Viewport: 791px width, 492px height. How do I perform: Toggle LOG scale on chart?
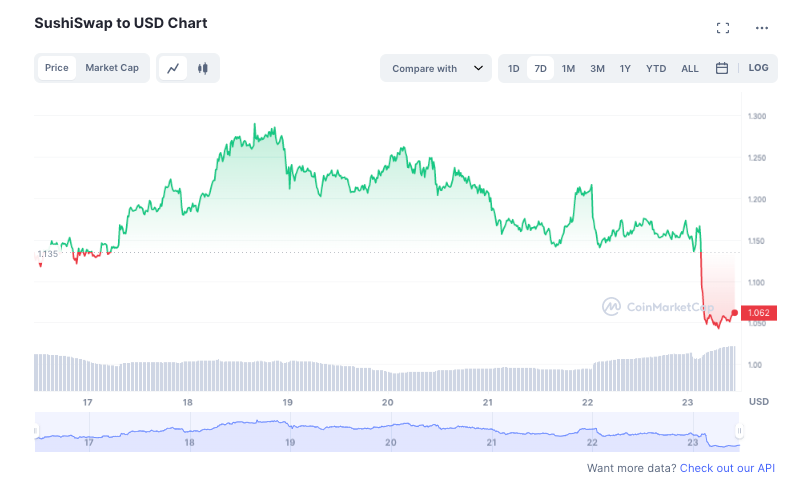pos(758,68)
